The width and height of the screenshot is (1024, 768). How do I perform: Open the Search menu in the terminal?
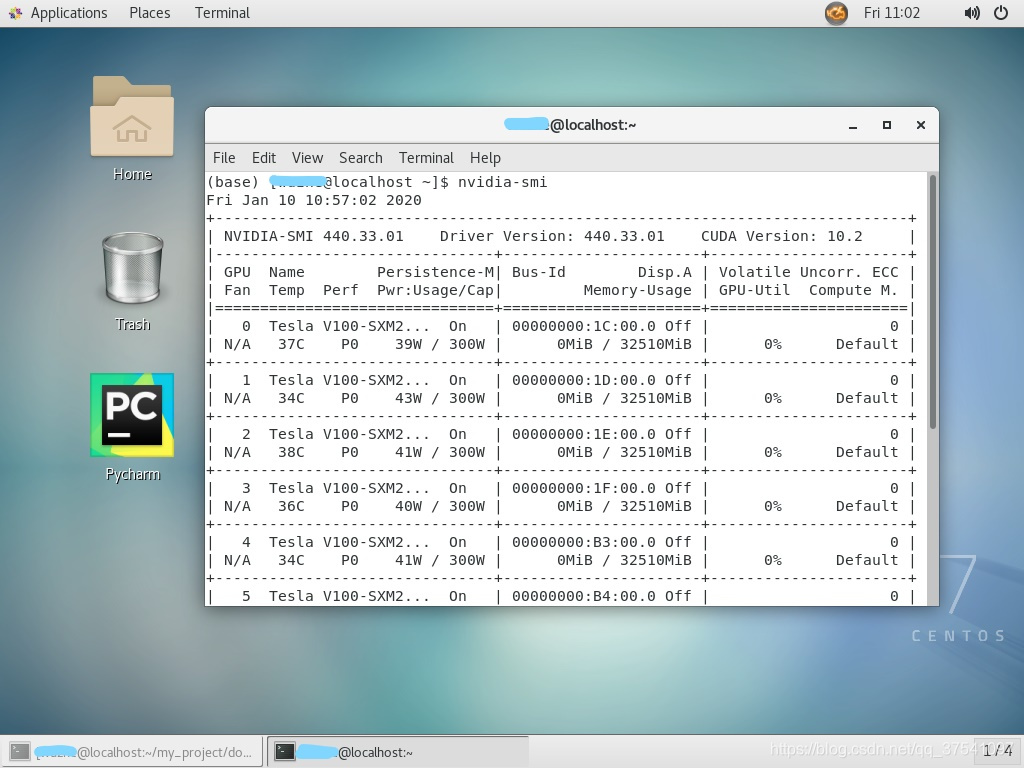tap(360, 158)
